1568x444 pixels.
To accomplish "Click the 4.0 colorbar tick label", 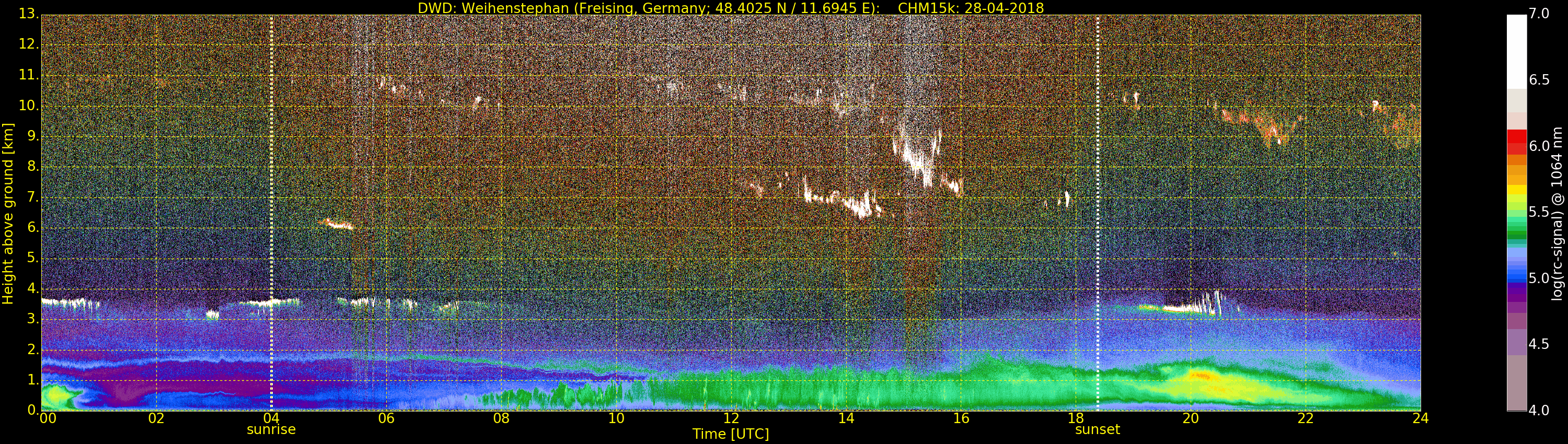I will click(x=1540, y=411).
